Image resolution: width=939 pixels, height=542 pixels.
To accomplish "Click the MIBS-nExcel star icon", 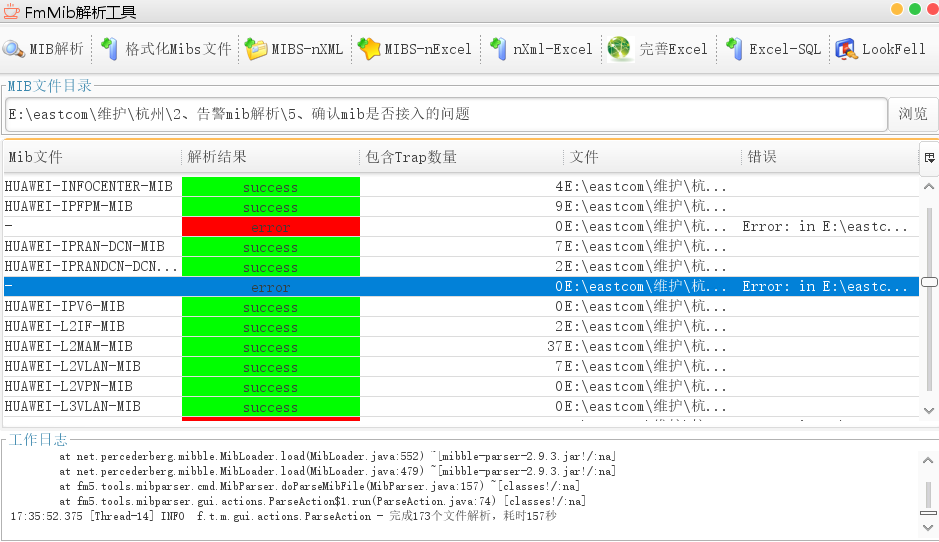I will (369, 49).
